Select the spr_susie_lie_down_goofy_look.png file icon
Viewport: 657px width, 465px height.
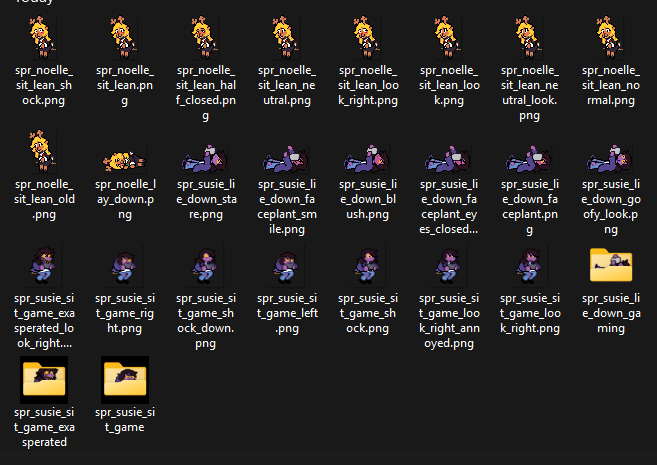click(x=610, y=159)
